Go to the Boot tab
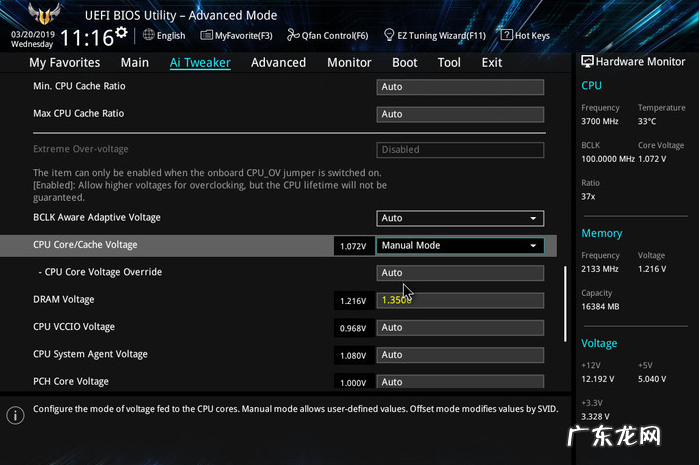The image size is (700, 465). click(405, 62)
